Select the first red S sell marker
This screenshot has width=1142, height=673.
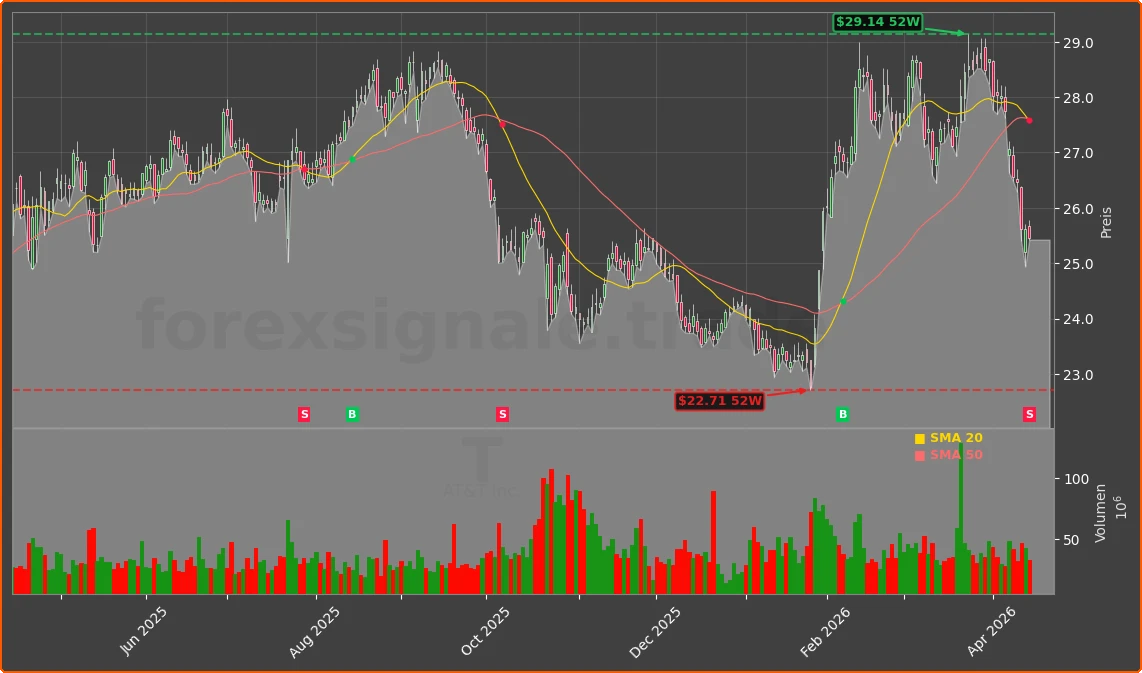(303, 414)
